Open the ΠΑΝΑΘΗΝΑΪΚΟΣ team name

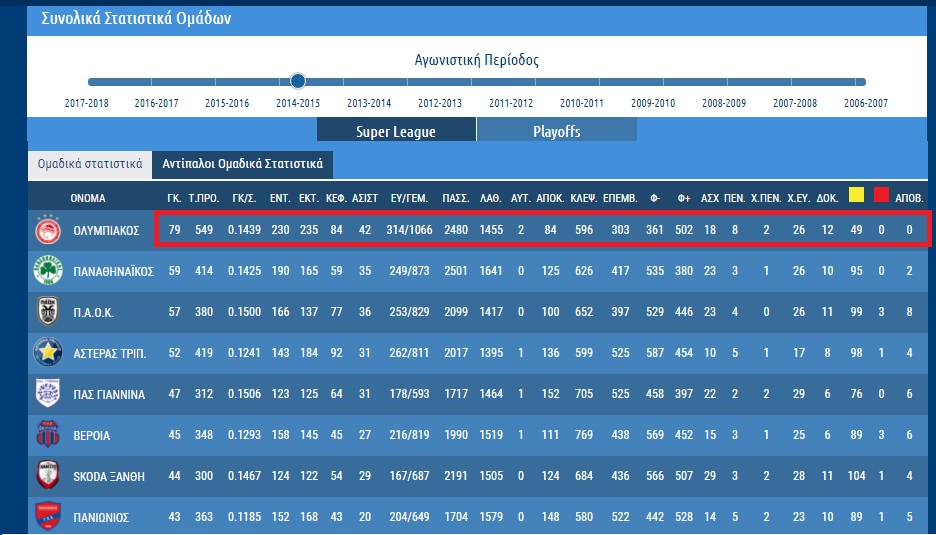tap(113, 272)
